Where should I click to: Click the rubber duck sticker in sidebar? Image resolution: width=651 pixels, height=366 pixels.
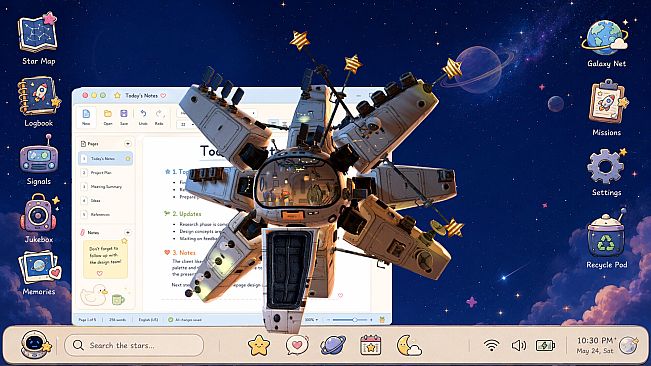click(94, 295)
